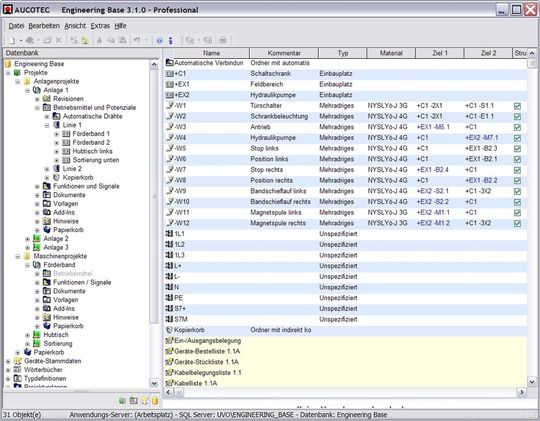
Task: Click the Save disk toolbar icon
Action: pos(47,40)
